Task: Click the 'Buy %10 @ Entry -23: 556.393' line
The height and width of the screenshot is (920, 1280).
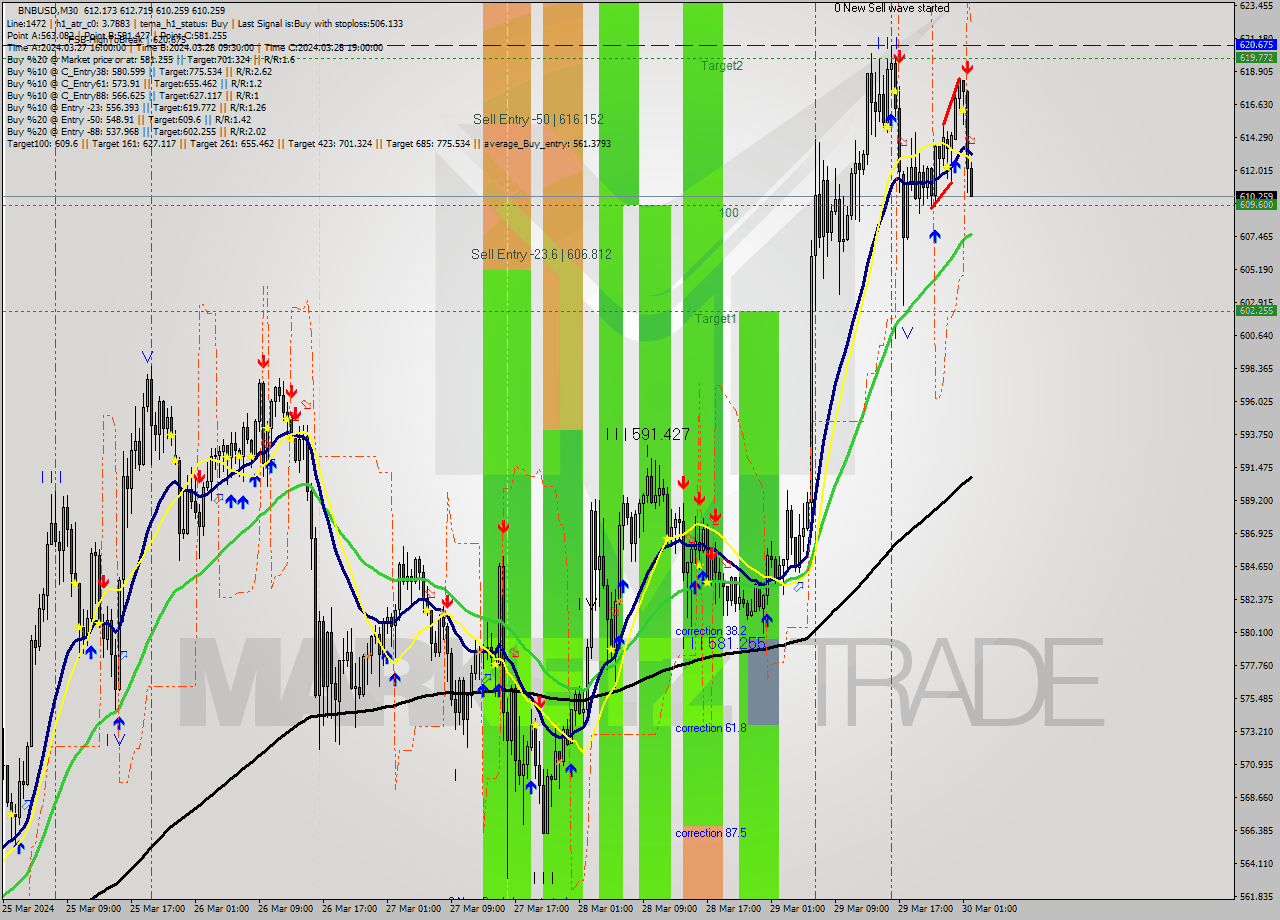Action: 136,107
